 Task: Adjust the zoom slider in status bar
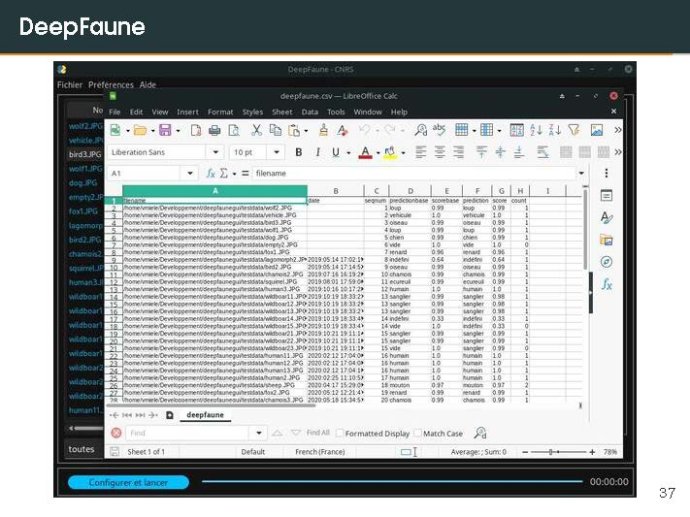pyautogui.click(x=558, y=452)
